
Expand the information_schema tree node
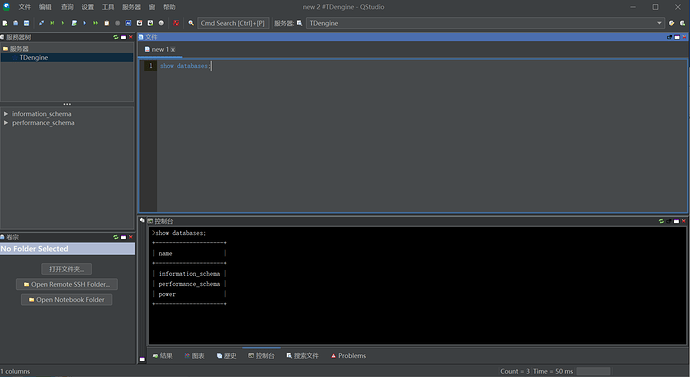pos(6,113)
